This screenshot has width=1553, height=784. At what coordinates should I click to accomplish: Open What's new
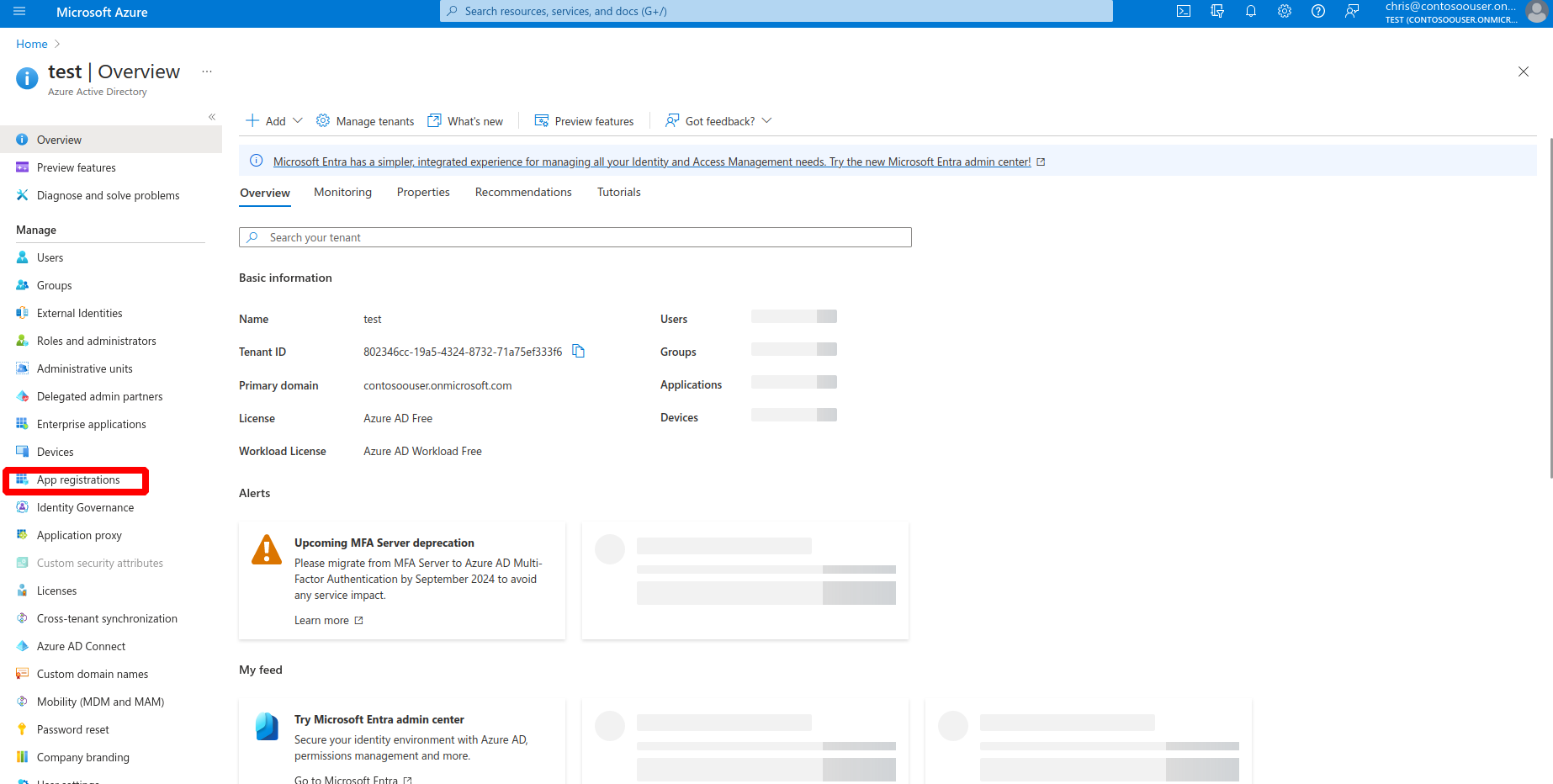tap(465, 121)
